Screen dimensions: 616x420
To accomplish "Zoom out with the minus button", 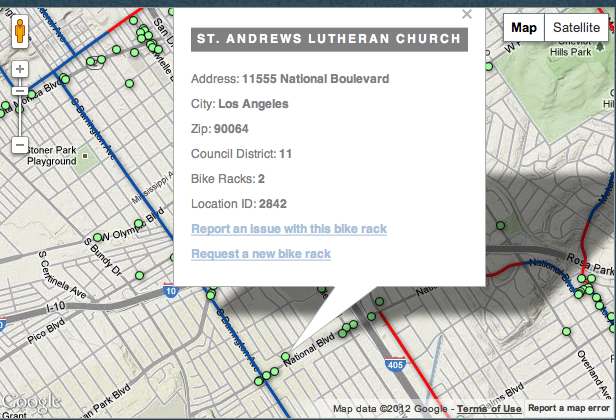I will pos(20,146).
